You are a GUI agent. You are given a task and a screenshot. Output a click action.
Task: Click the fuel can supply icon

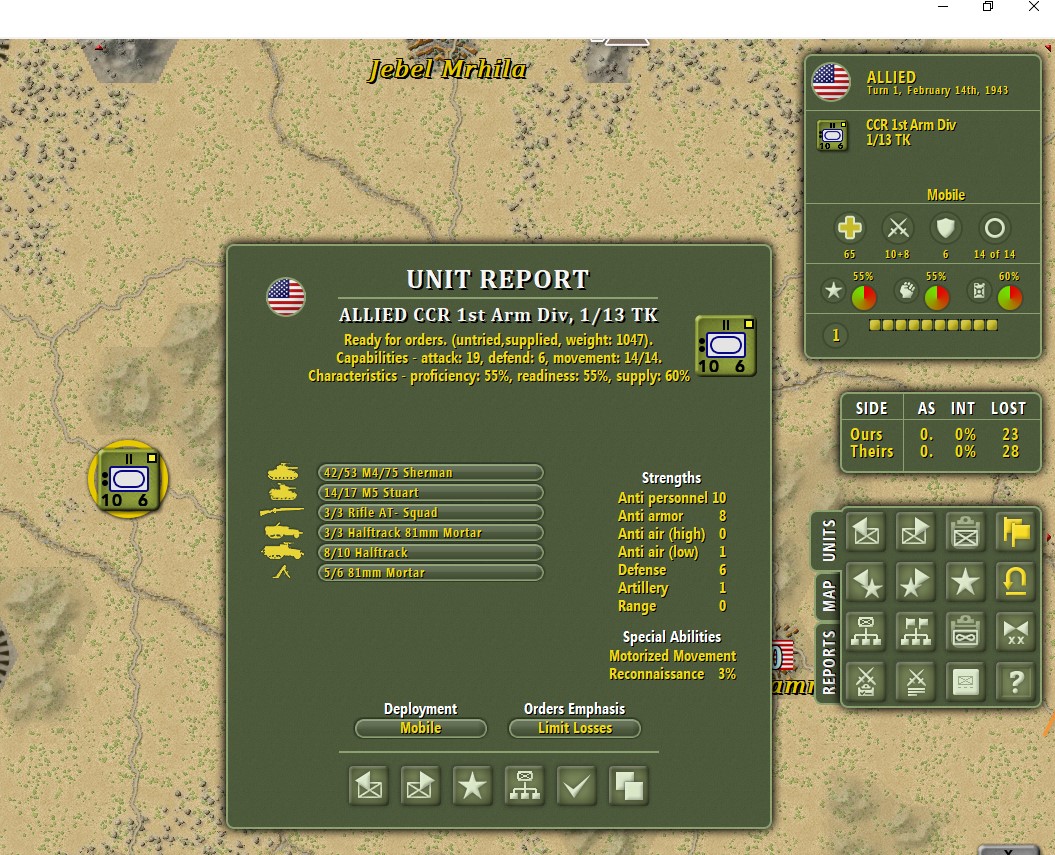tap(980, 291)
